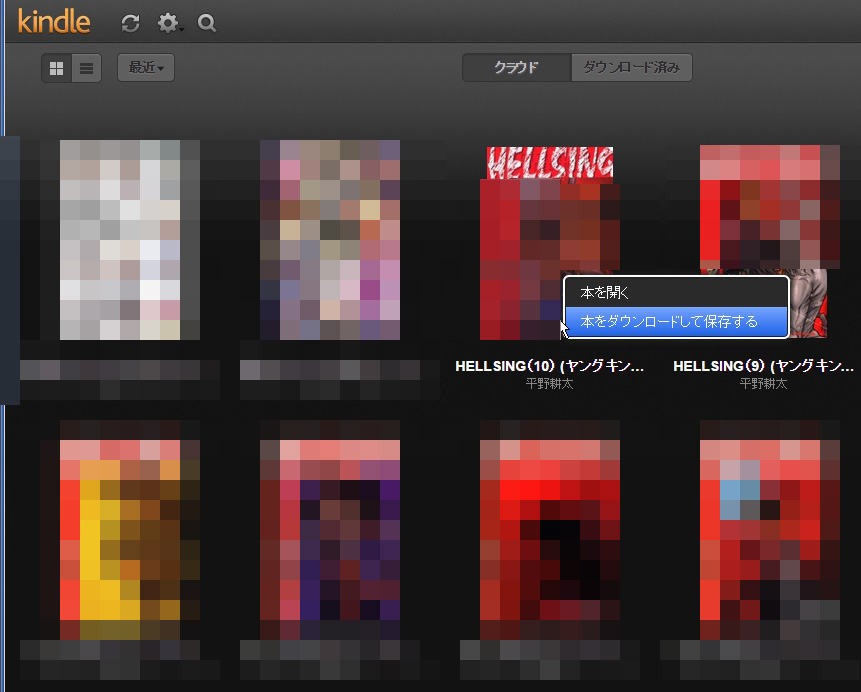Switch to grid view
Image resolution: width=861 pixels, height=692 pixels.
click(57, 68)
